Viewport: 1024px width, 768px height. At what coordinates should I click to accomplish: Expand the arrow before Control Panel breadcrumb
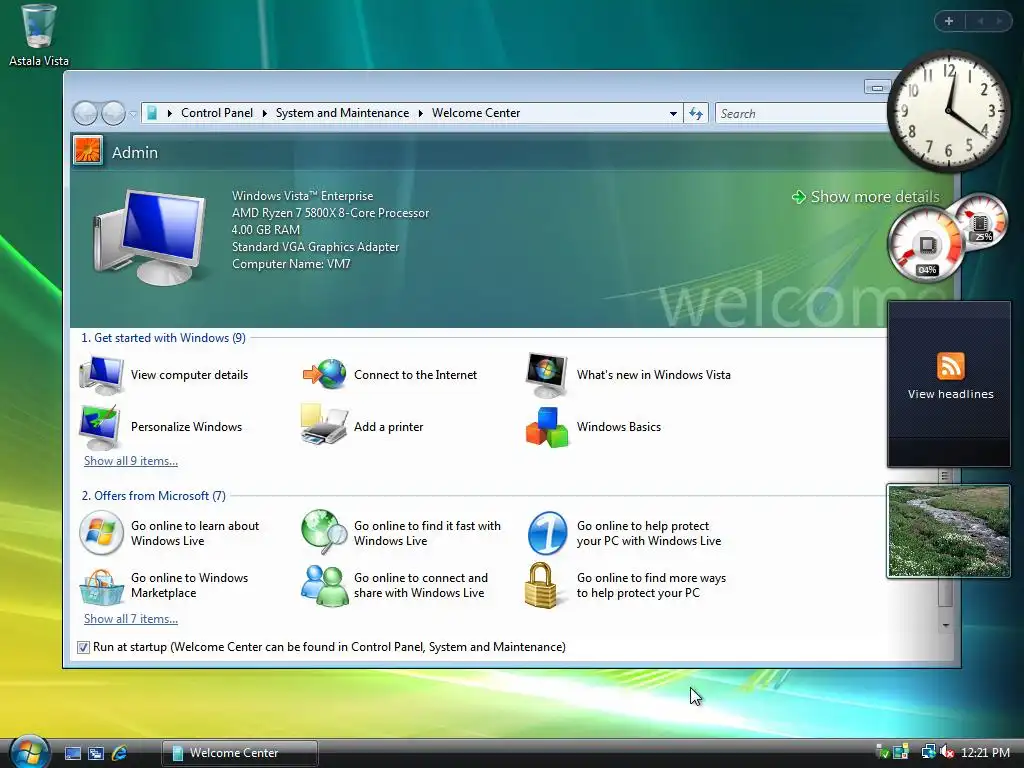click(169, 113)
